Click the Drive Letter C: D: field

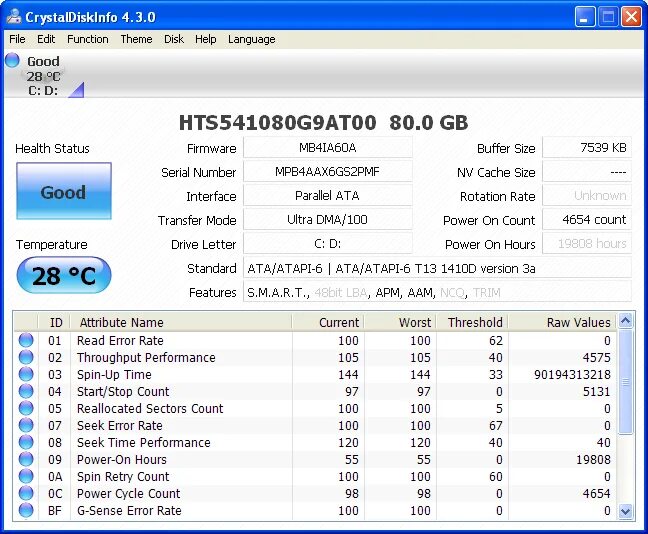[328, 243]
